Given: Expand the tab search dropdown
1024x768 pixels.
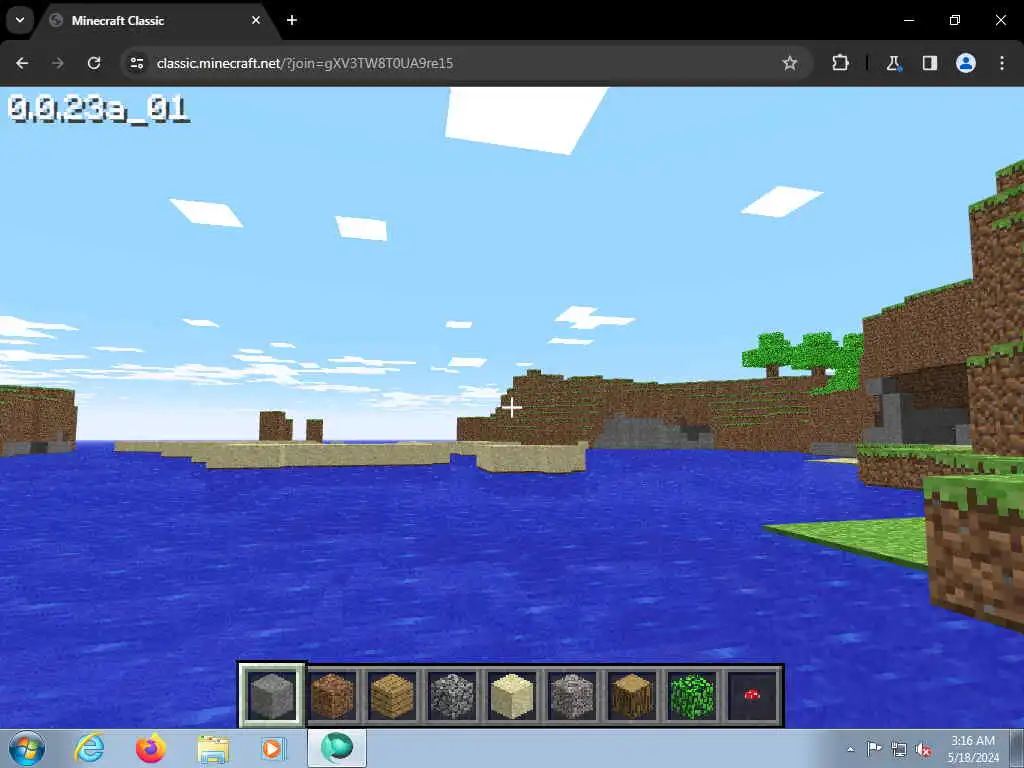Looking at the screenshot, I should coord(20,20).
